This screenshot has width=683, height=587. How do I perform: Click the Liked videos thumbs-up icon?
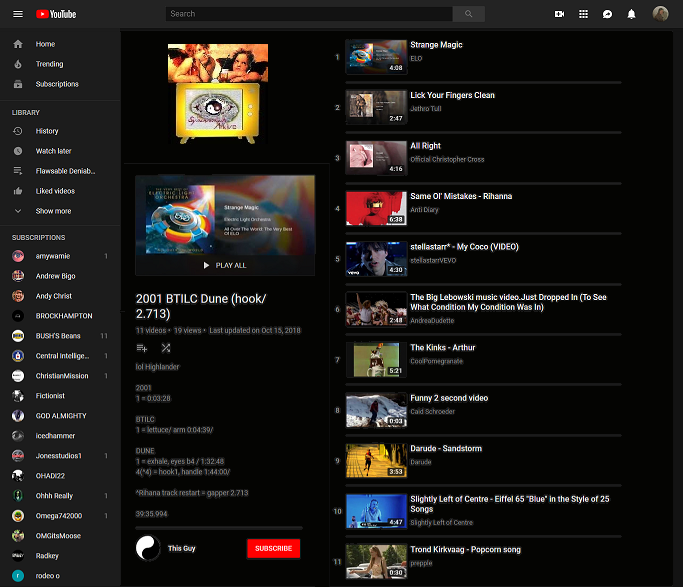tap(18, 191)
